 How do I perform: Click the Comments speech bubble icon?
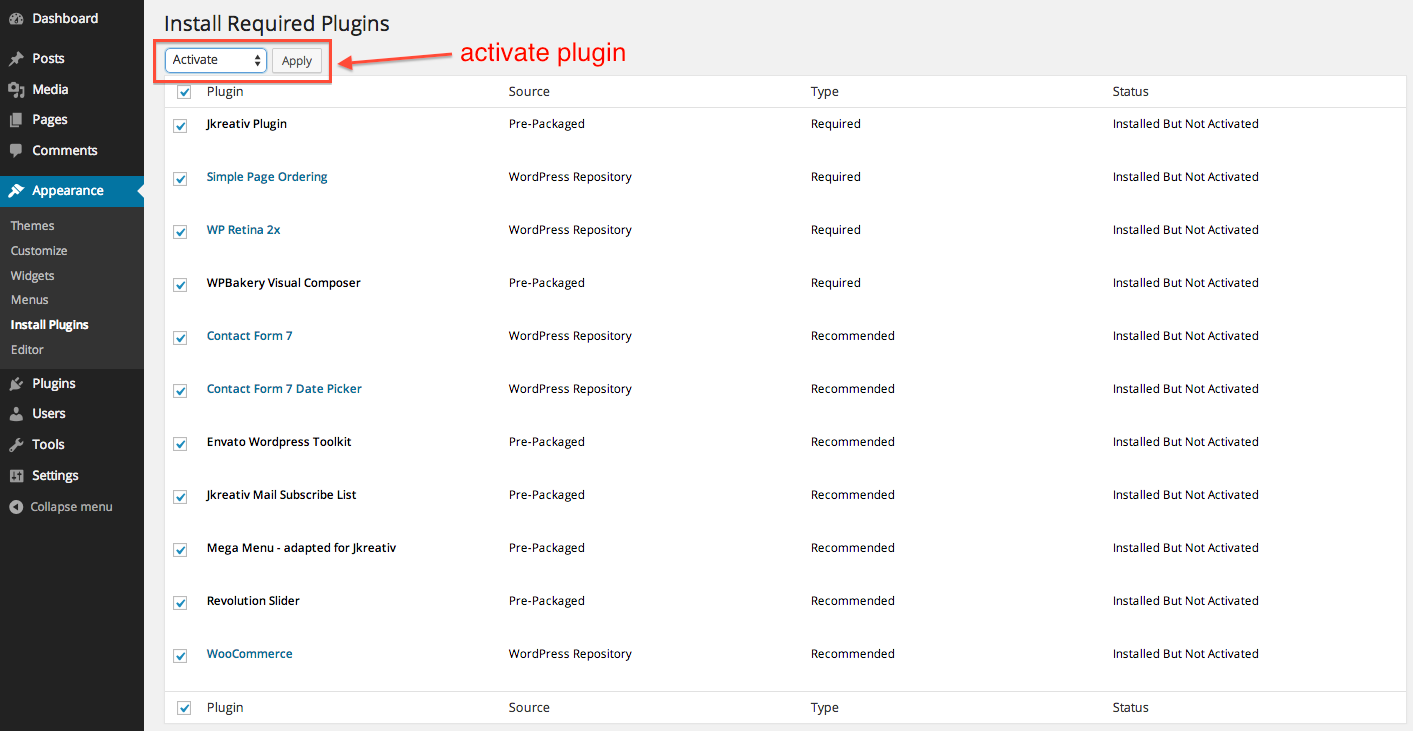point(16,151)
